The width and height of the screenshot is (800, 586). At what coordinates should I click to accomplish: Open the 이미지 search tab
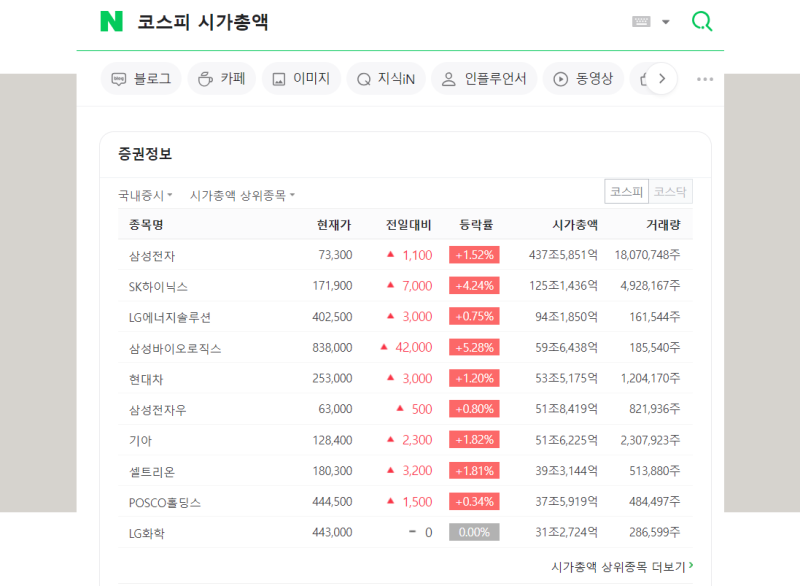tap(301, 79)
